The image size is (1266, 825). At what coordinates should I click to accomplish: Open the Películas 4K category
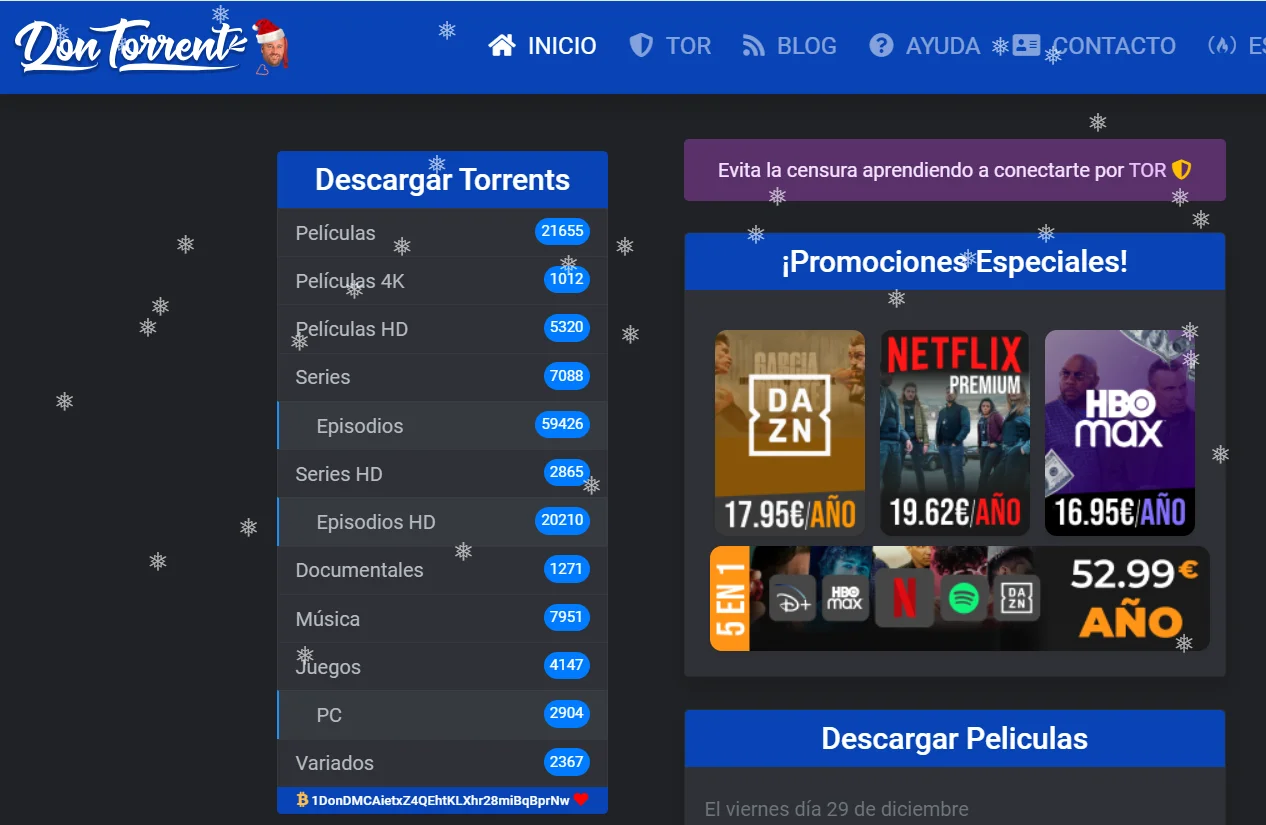coord(442,281)
